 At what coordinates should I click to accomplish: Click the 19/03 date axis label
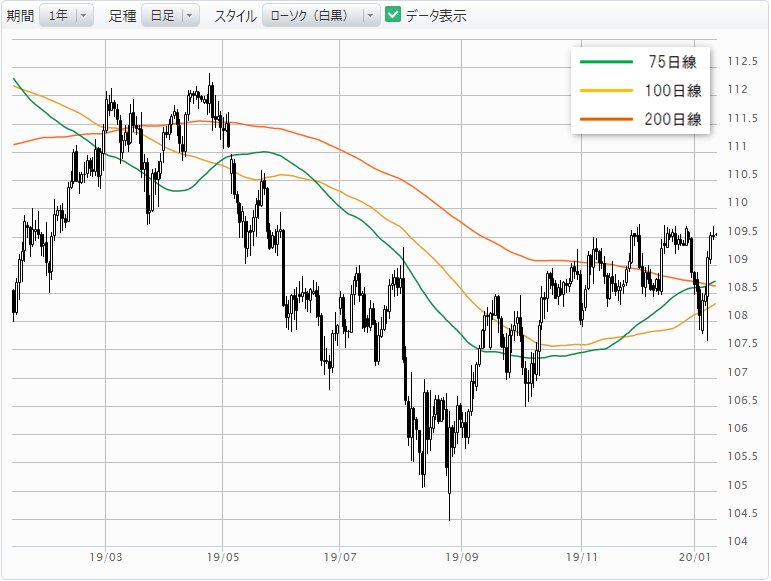tap(106, 557)
